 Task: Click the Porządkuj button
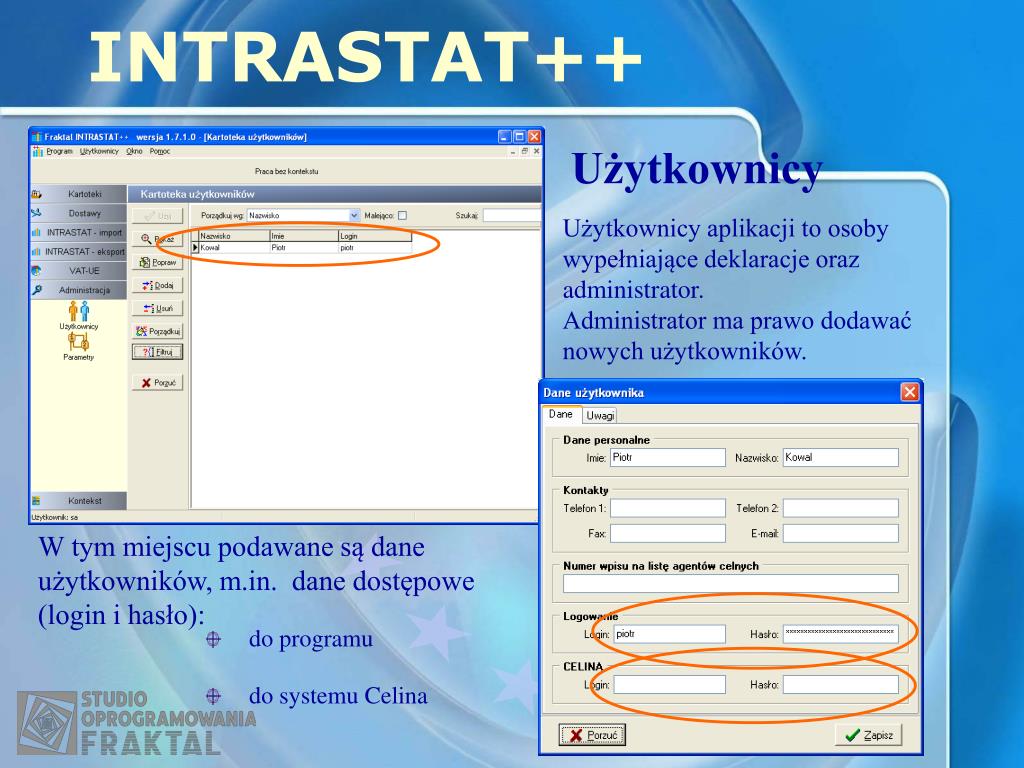pyautogui.click(x=157, y=331)
